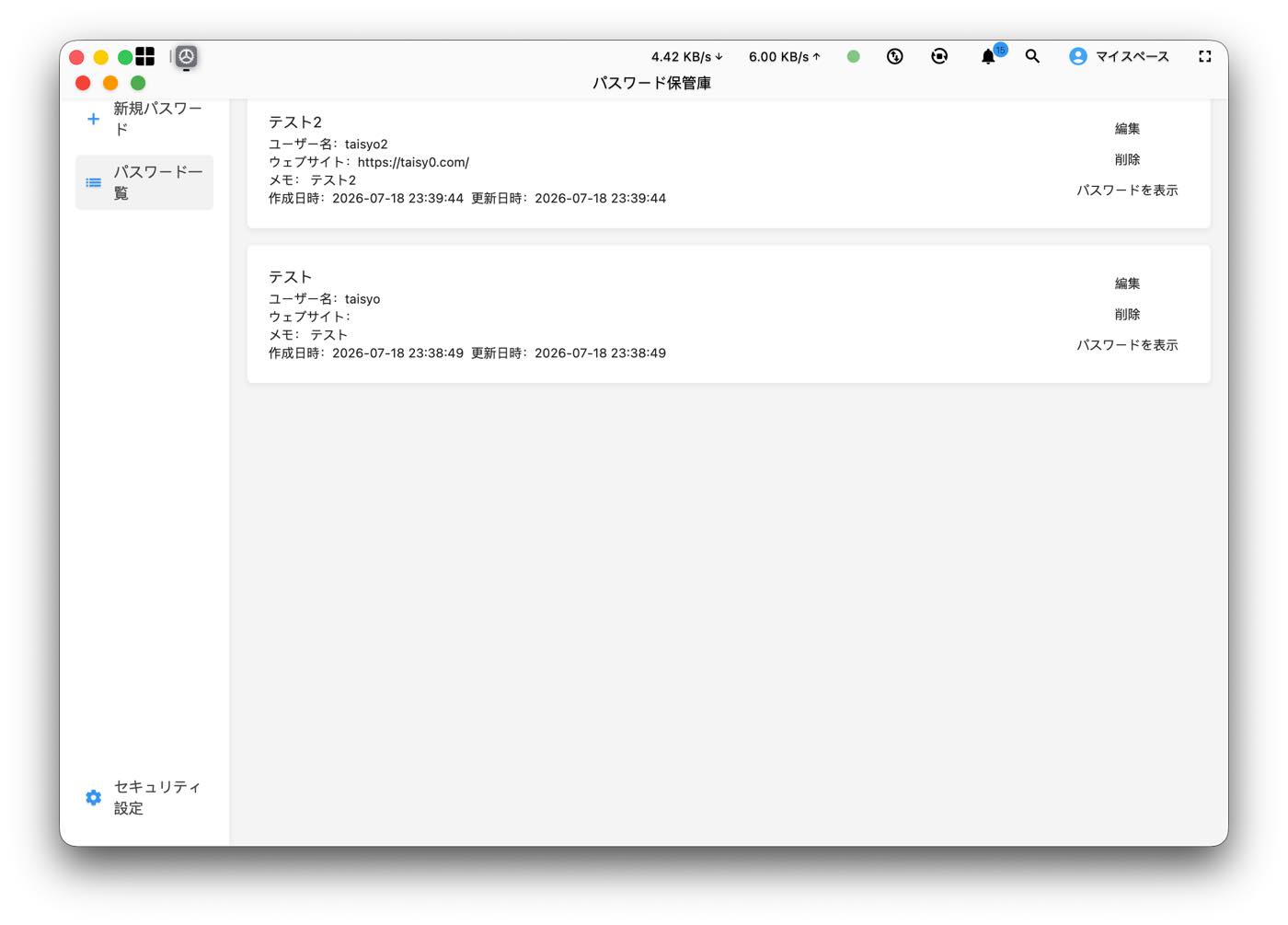This screenshot has width=1288, height=925.
Task: Select パスワード一覧 in the sidebar
Action: click(144, 182)
